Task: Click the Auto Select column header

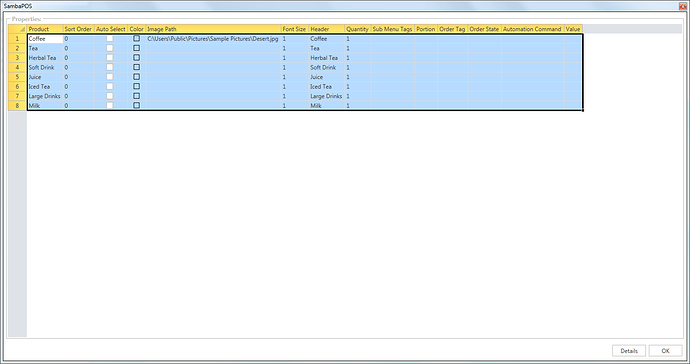Action: point(111,29)
